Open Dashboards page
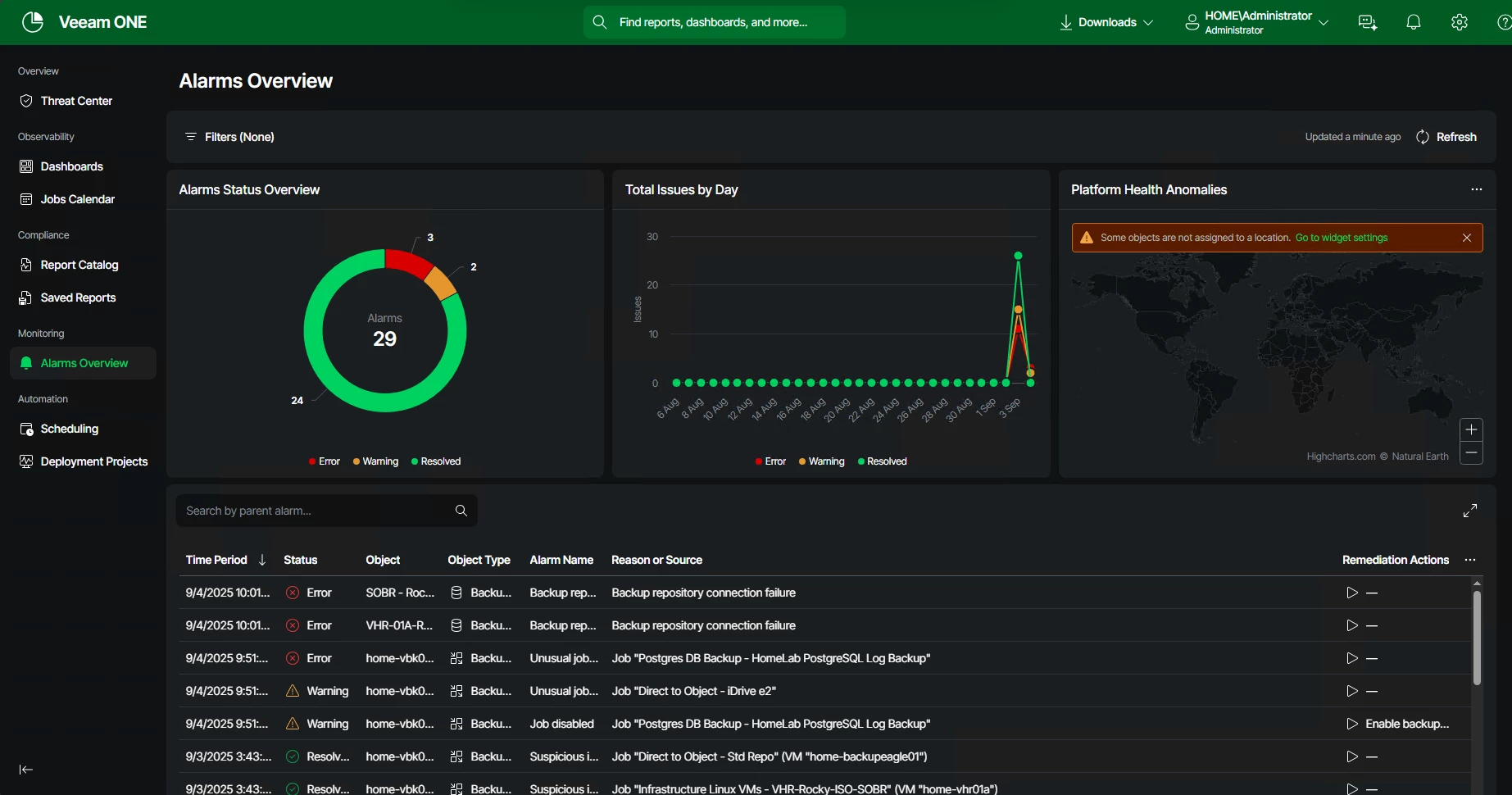 [72, 166]
